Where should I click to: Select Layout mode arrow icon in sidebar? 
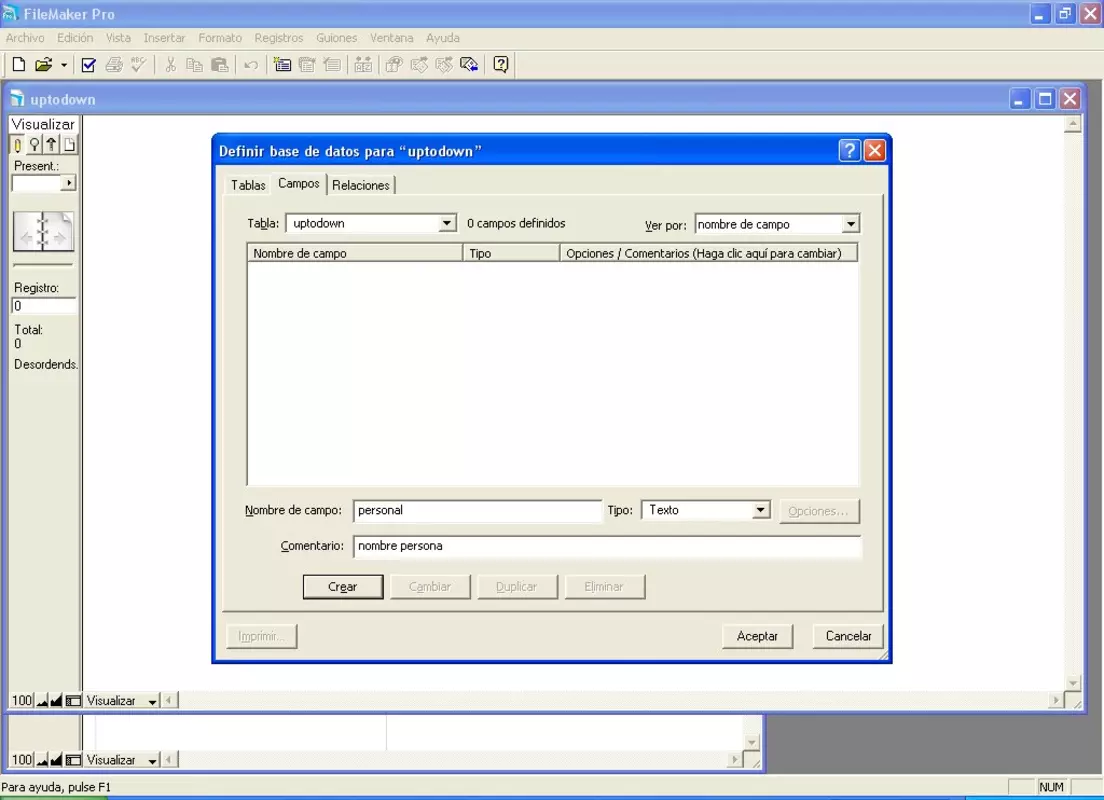(x=51, y=145)
